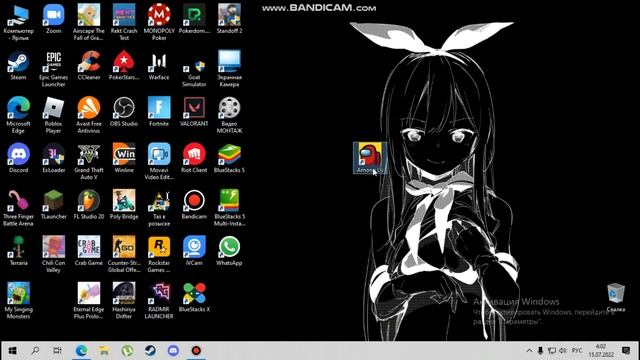Screen dimensions: 640x360
Task: Select the Recycle Bin icon
Action: (x=616, y=298)
